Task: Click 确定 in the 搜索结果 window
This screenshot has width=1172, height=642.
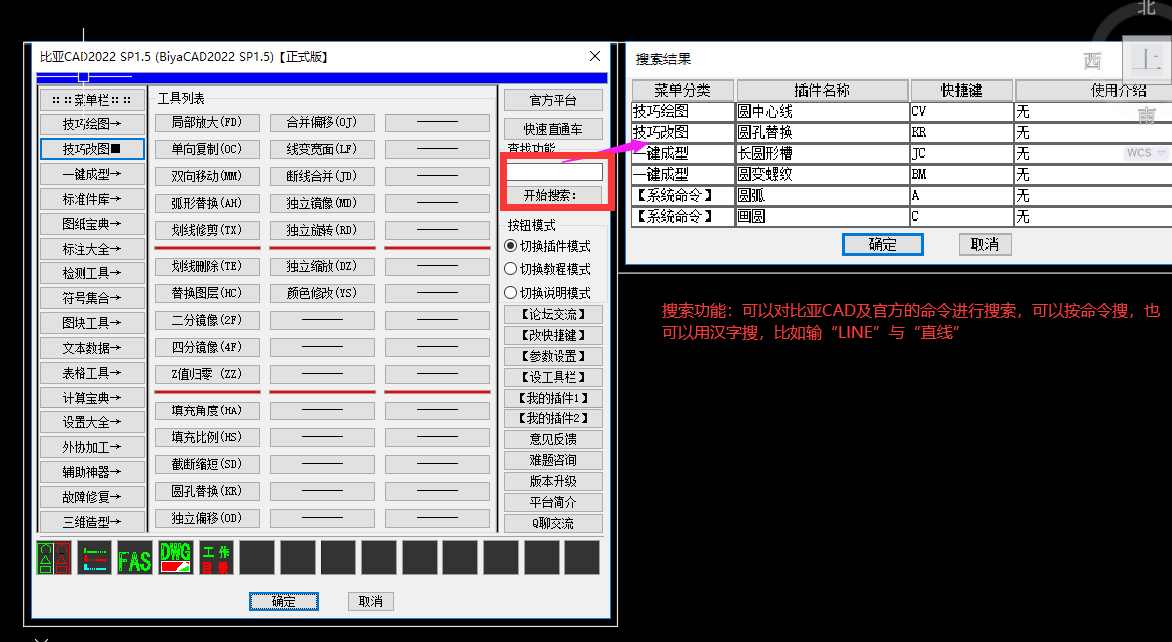Action: click(x=883, y=244)
